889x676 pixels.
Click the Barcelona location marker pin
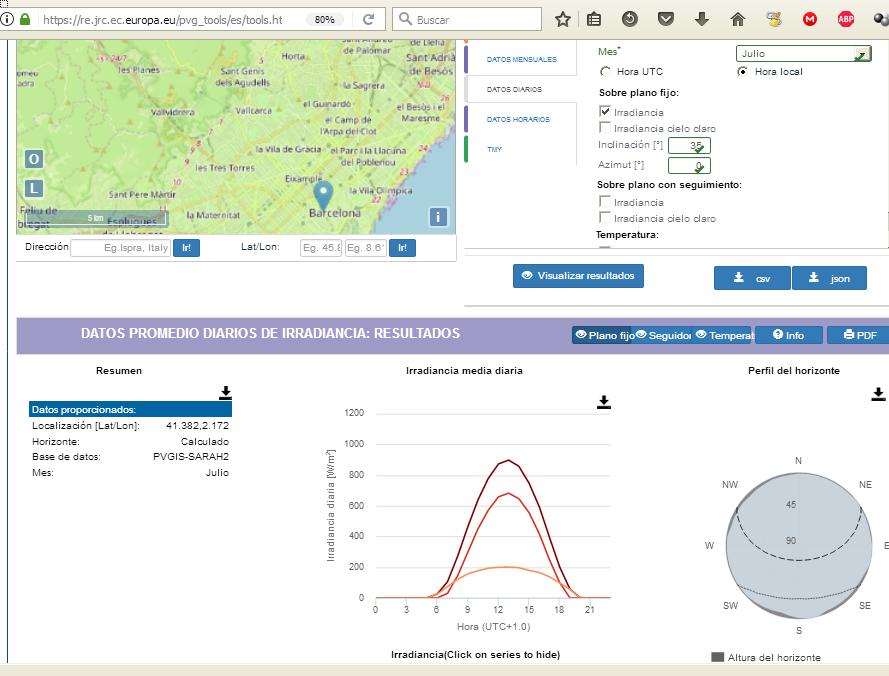(323, 195)
